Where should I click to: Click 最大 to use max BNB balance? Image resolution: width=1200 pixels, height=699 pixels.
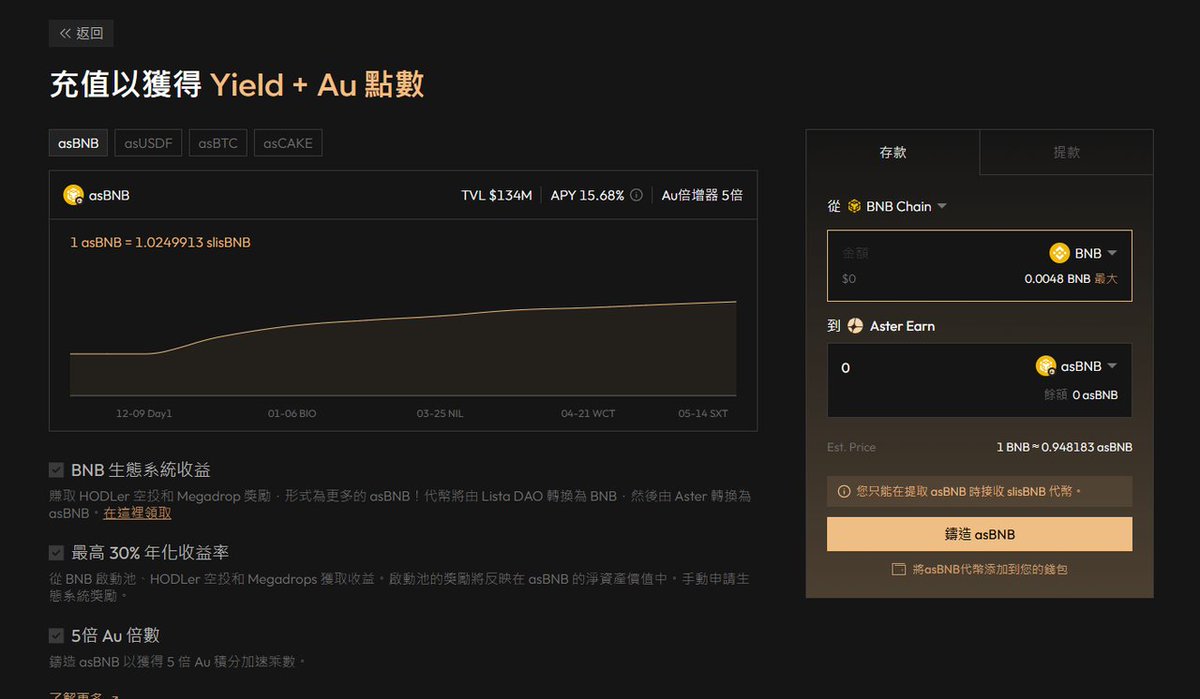pos(1106,279)
